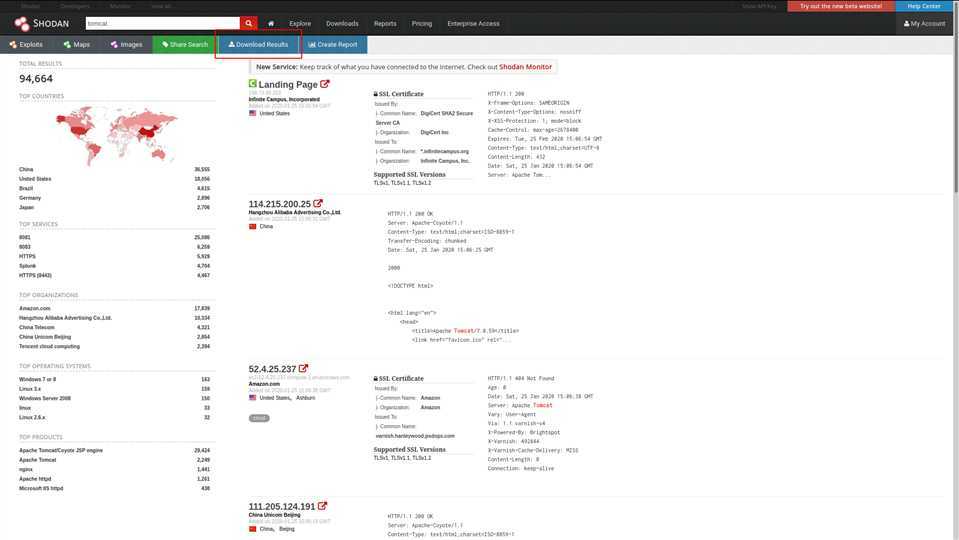959x540 pixels.
Task: Open the Downloads menu item
Action: pos(342,23)
